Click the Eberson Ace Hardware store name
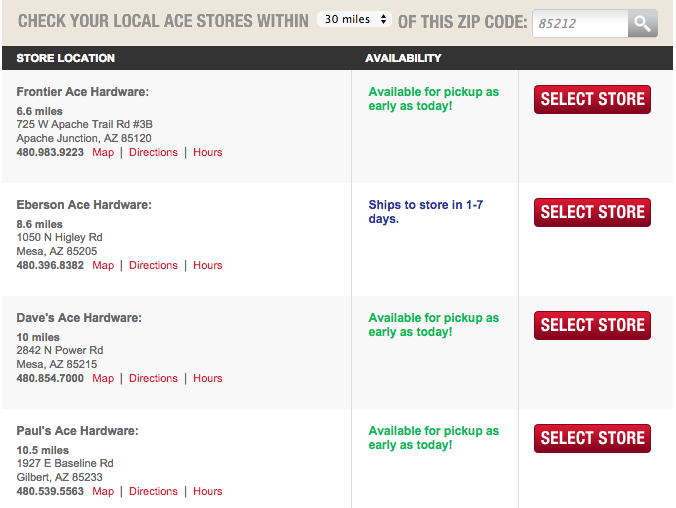The height and width of the screenshot is (508, 676). click(x=84, y=205)
